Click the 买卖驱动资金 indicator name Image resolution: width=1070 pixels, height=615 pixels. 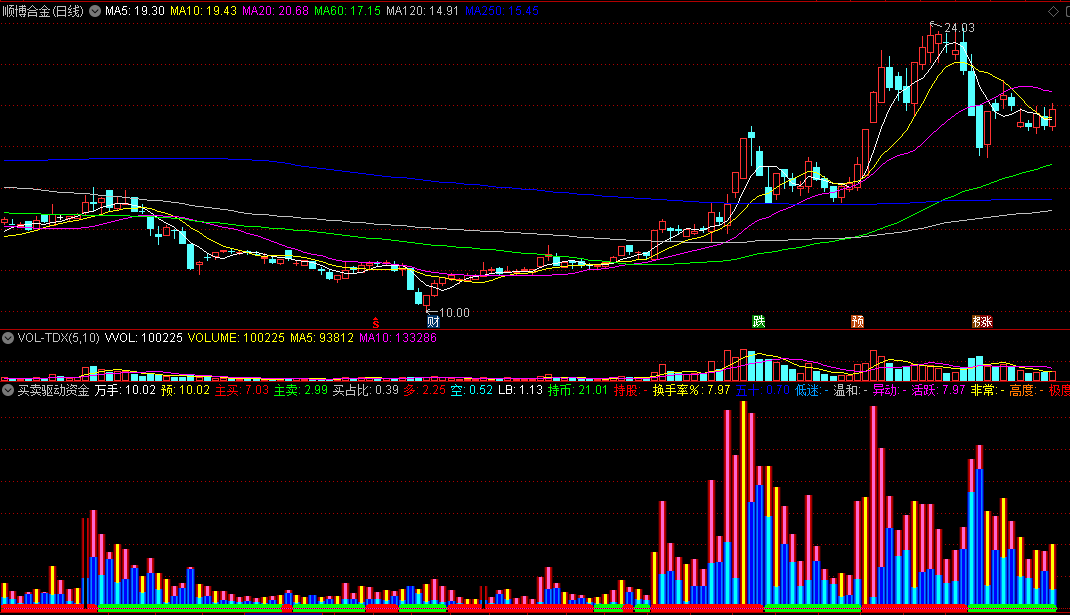coord(53,390)
